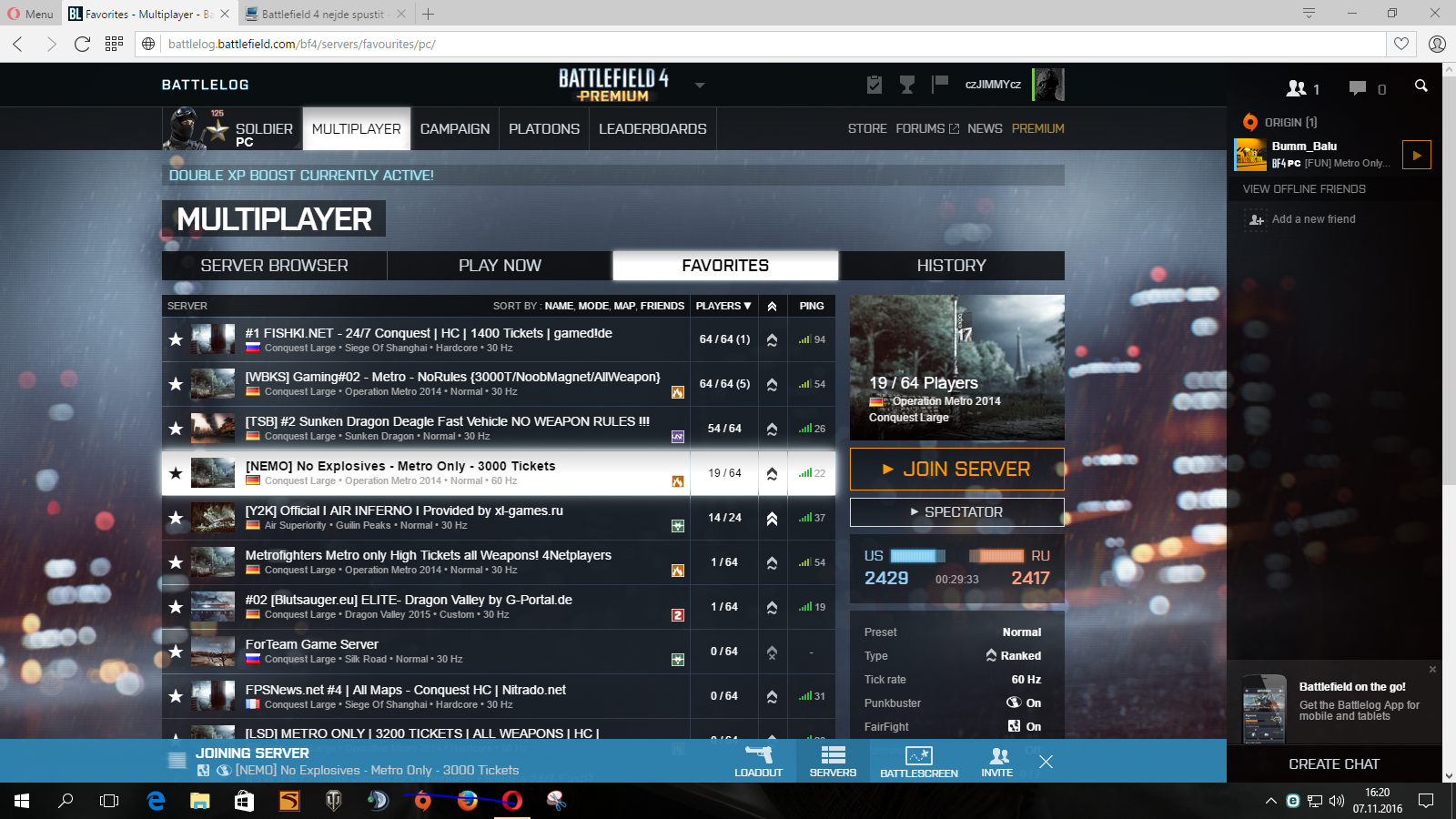
Task: Toggle favorite star for [WBKS] Gaming#02 server
Action: tap(176, 384)
